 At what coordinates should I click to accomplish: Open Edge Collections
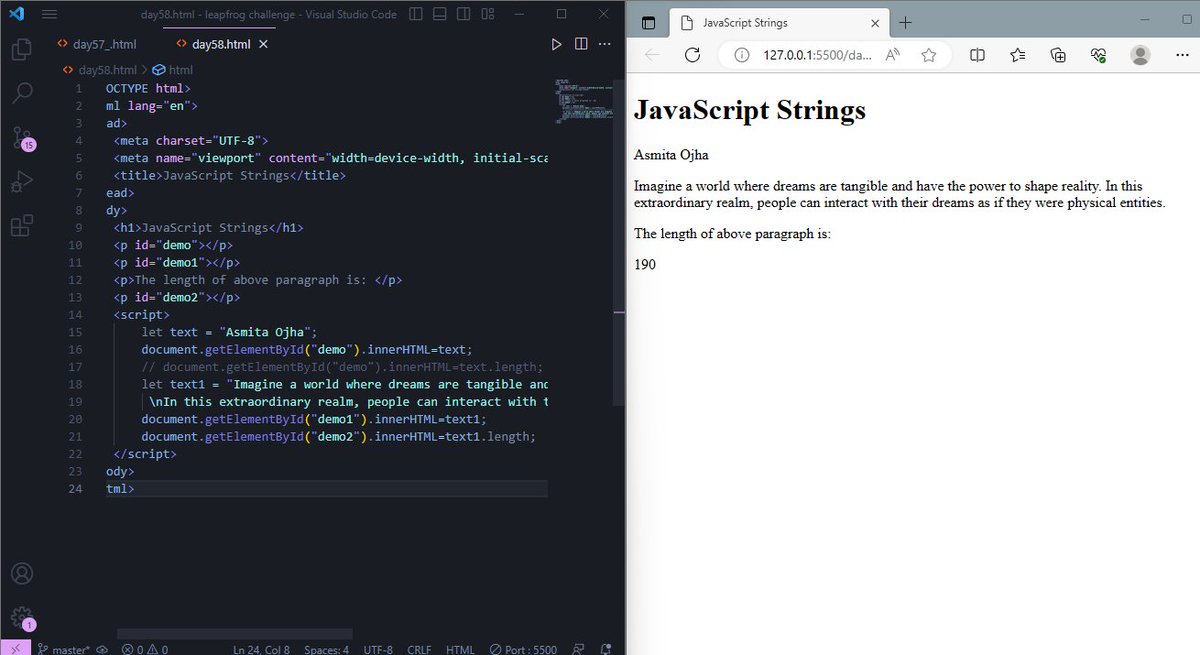coord(1058,55)
